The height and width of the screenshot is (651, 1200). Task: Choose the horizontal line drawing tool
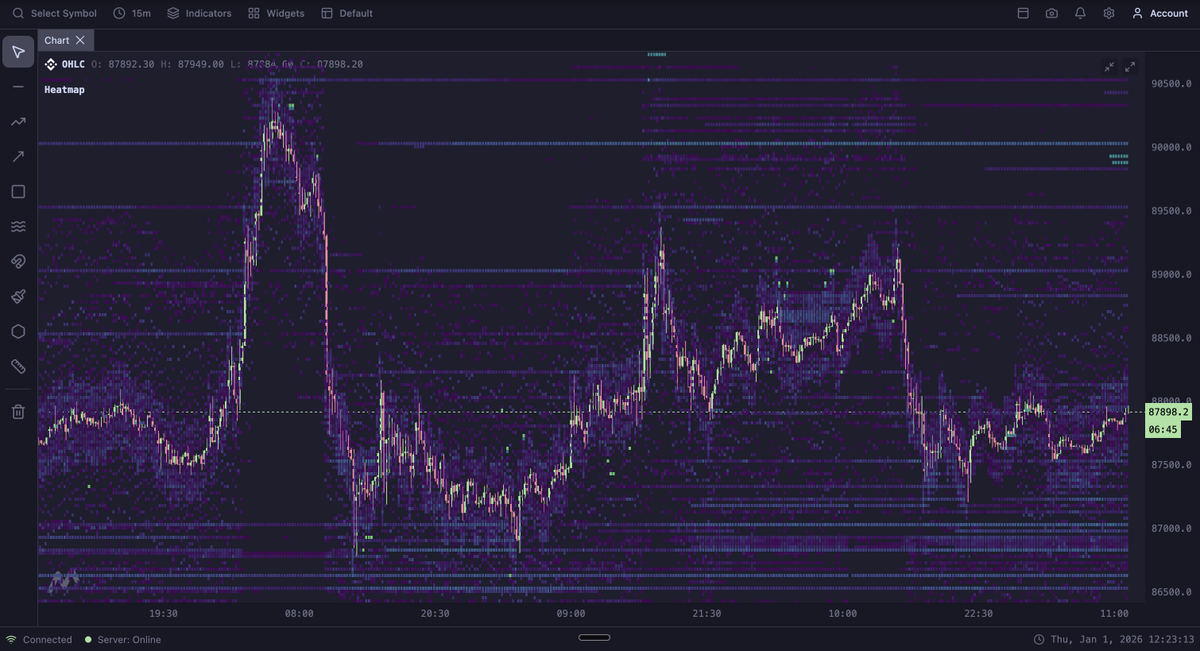(18, 87)
